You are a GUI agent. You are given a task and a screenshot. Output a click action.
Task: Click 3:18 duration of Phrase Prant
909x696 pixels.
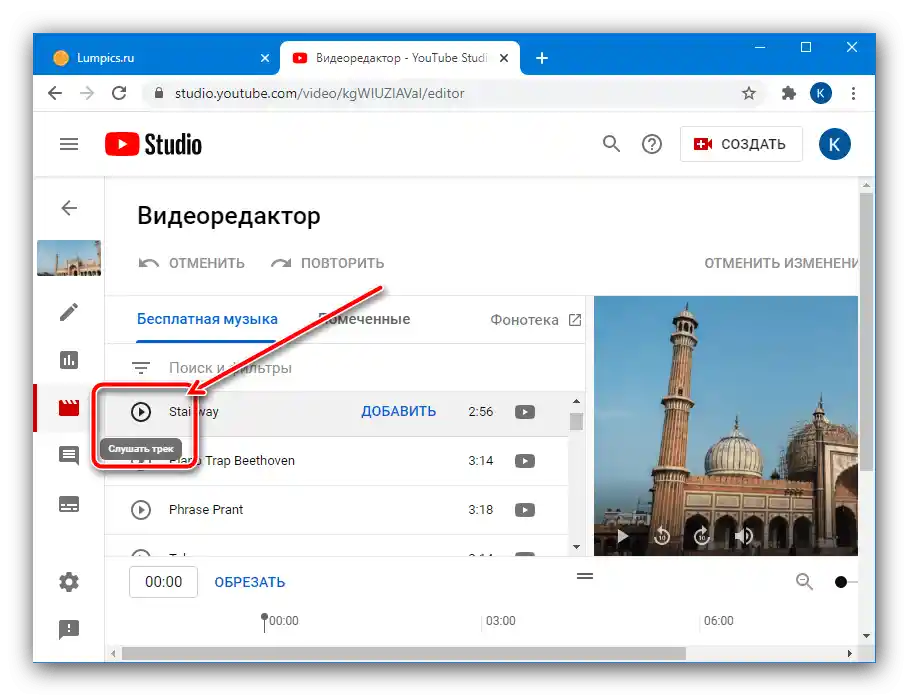(481, 509)
